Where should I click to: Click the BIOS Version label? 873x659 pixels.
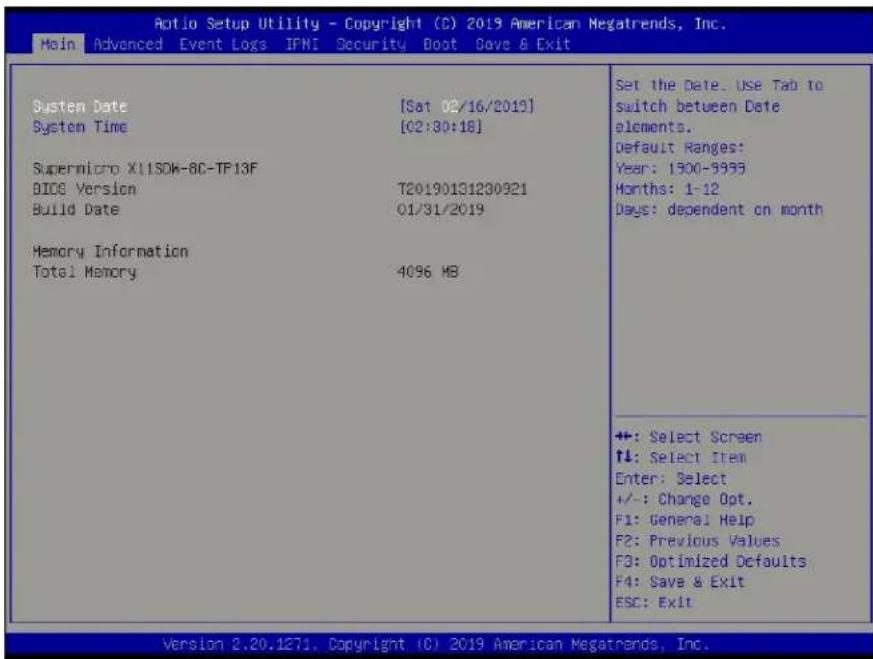coord(84,189)
